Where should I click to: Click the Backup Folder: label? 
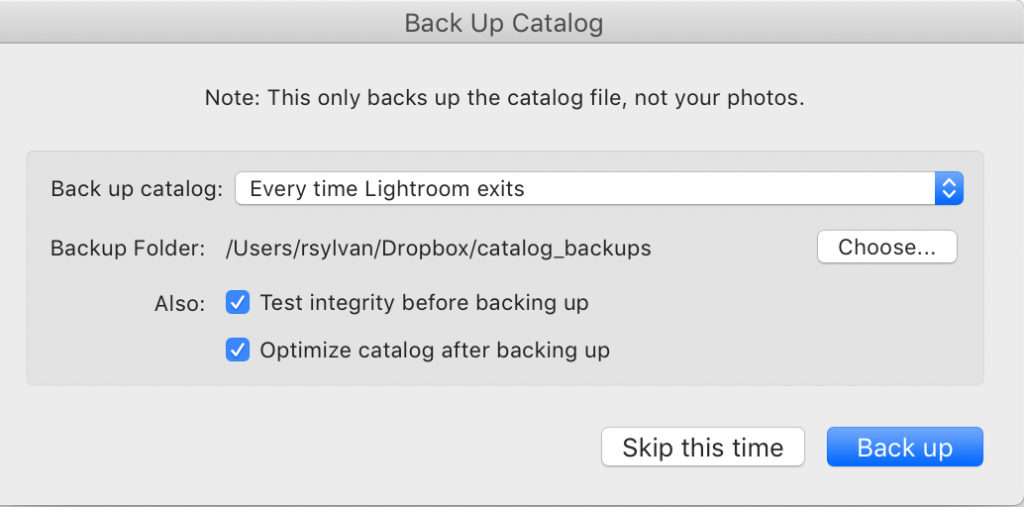click(128, 248)
